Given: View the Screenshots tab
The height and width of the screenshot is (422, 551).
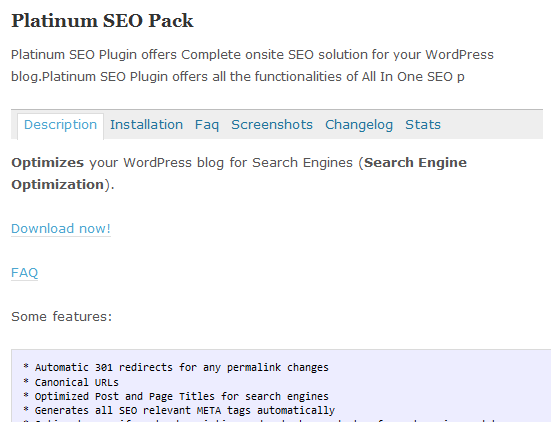Looking at the screenshot, I should [x=272, y=125].
